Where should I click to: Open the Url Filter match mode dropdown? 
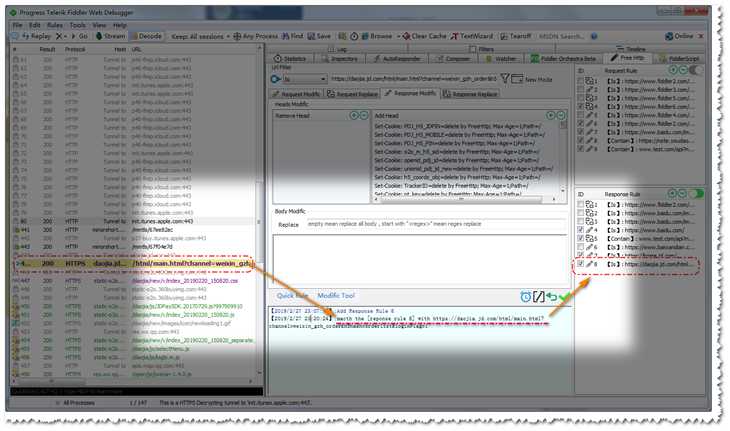click(x=304, y=79)
